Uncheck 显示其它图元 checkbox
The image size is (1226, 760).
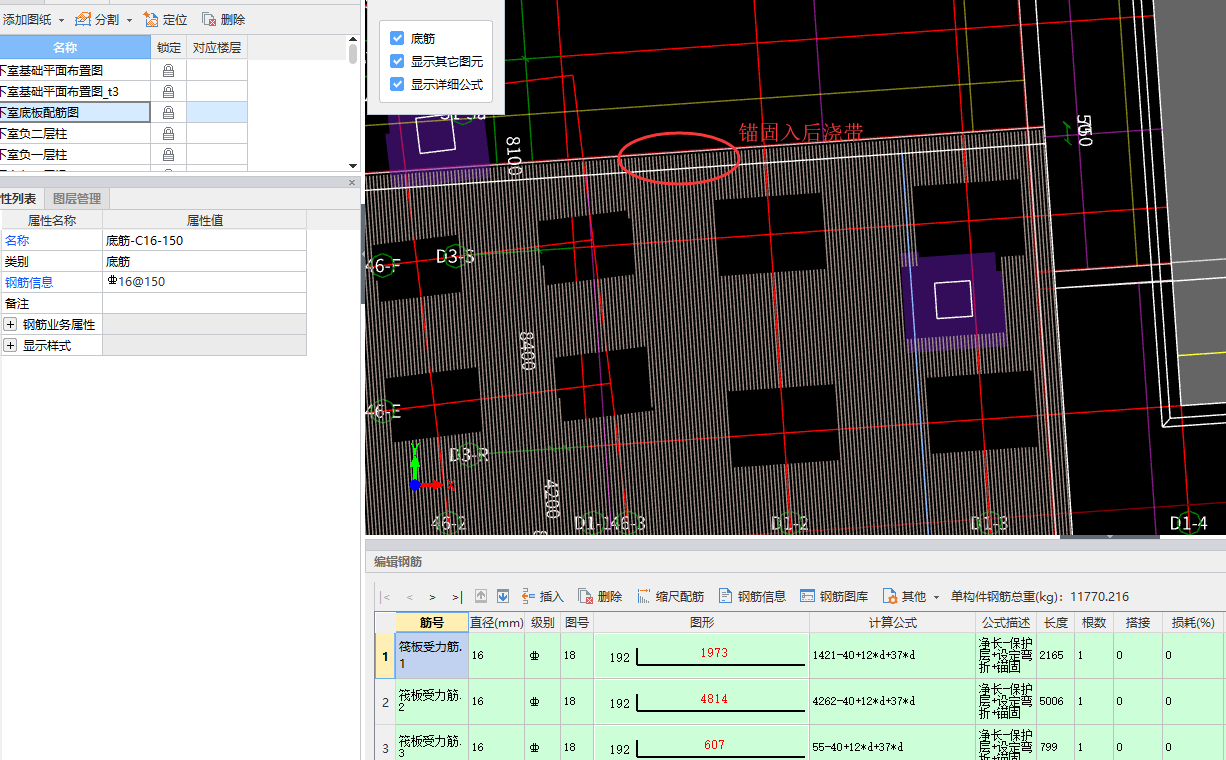point(397,61)
